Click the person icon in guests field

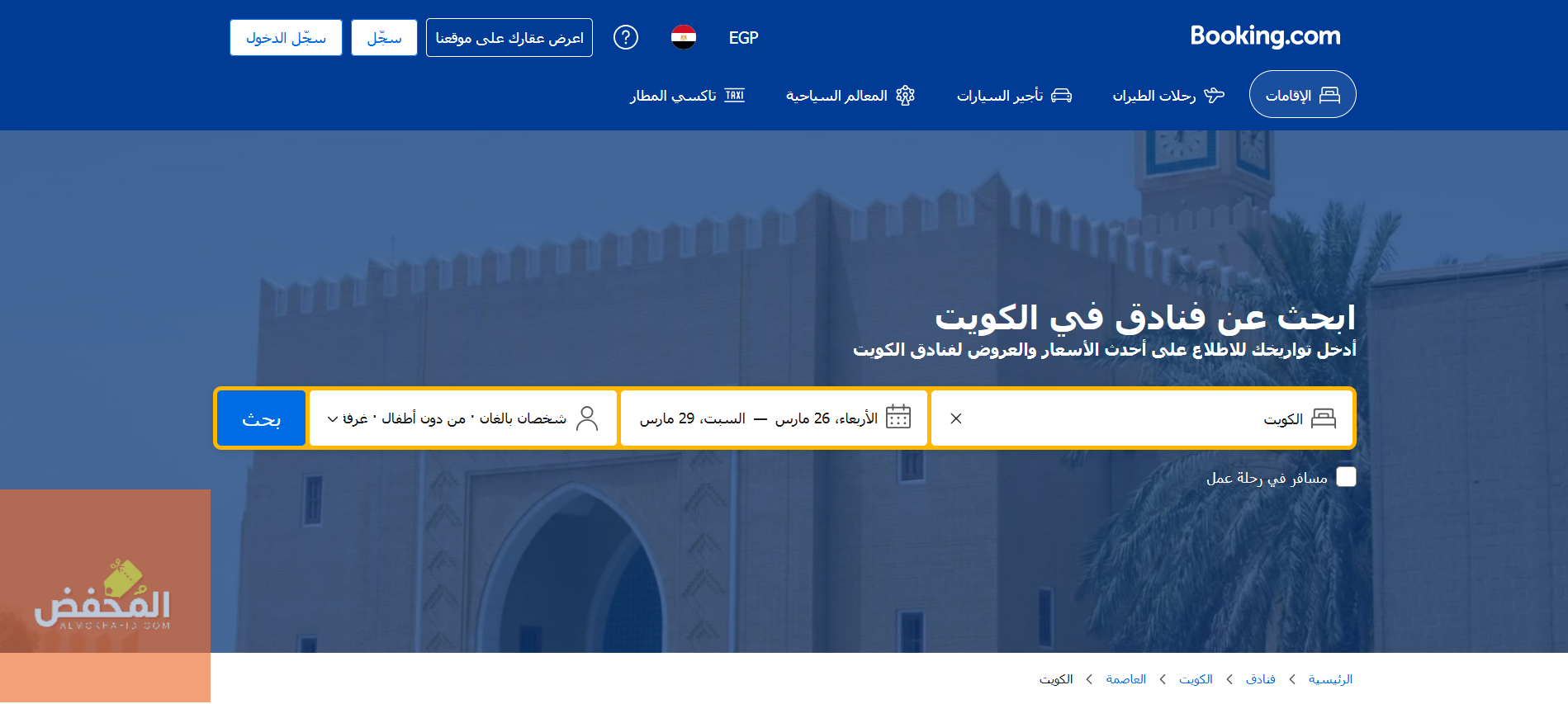pos(587,418)
